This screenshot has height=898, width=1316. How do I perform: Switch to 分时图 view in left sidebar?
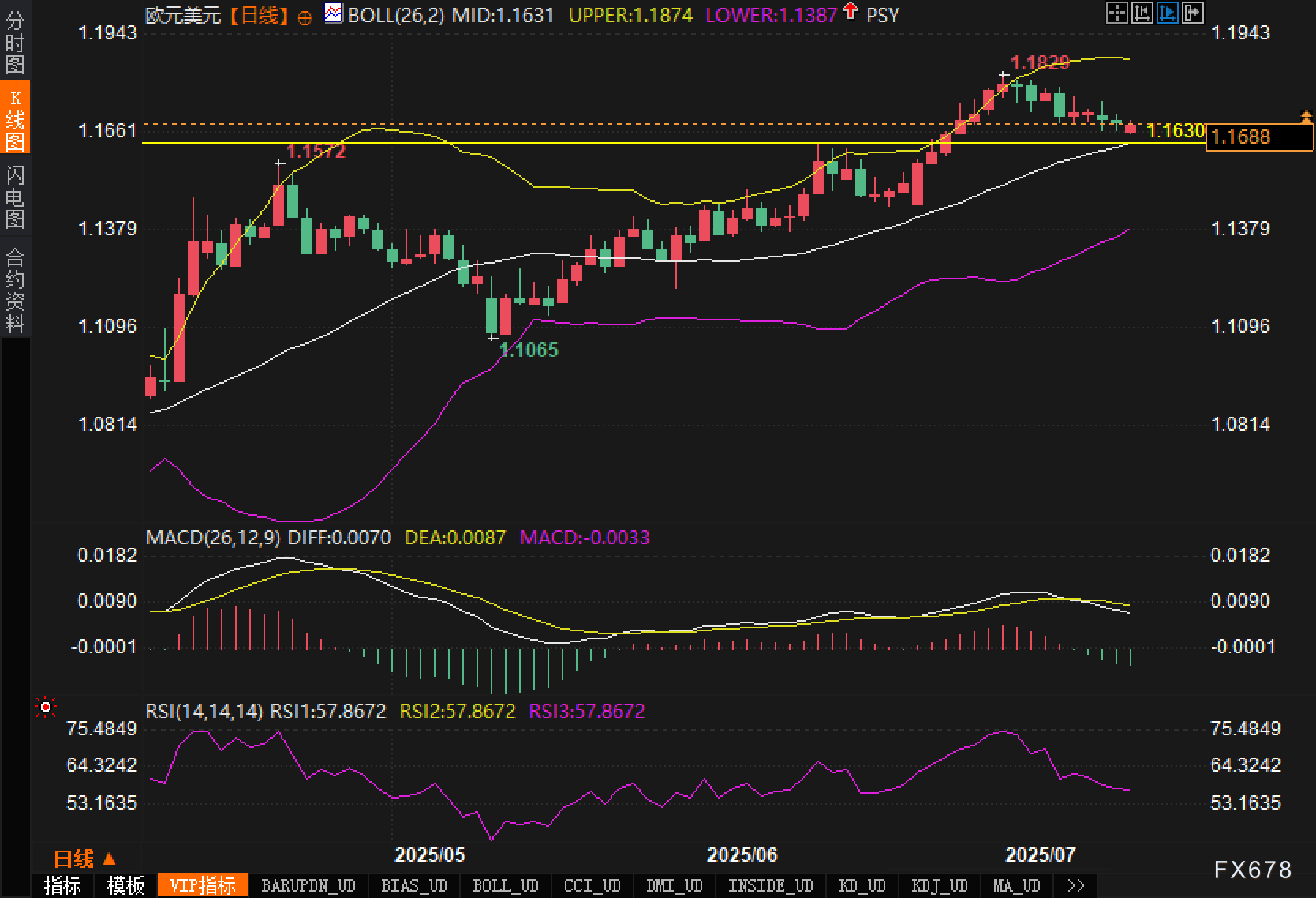click(x=15, y=42)
